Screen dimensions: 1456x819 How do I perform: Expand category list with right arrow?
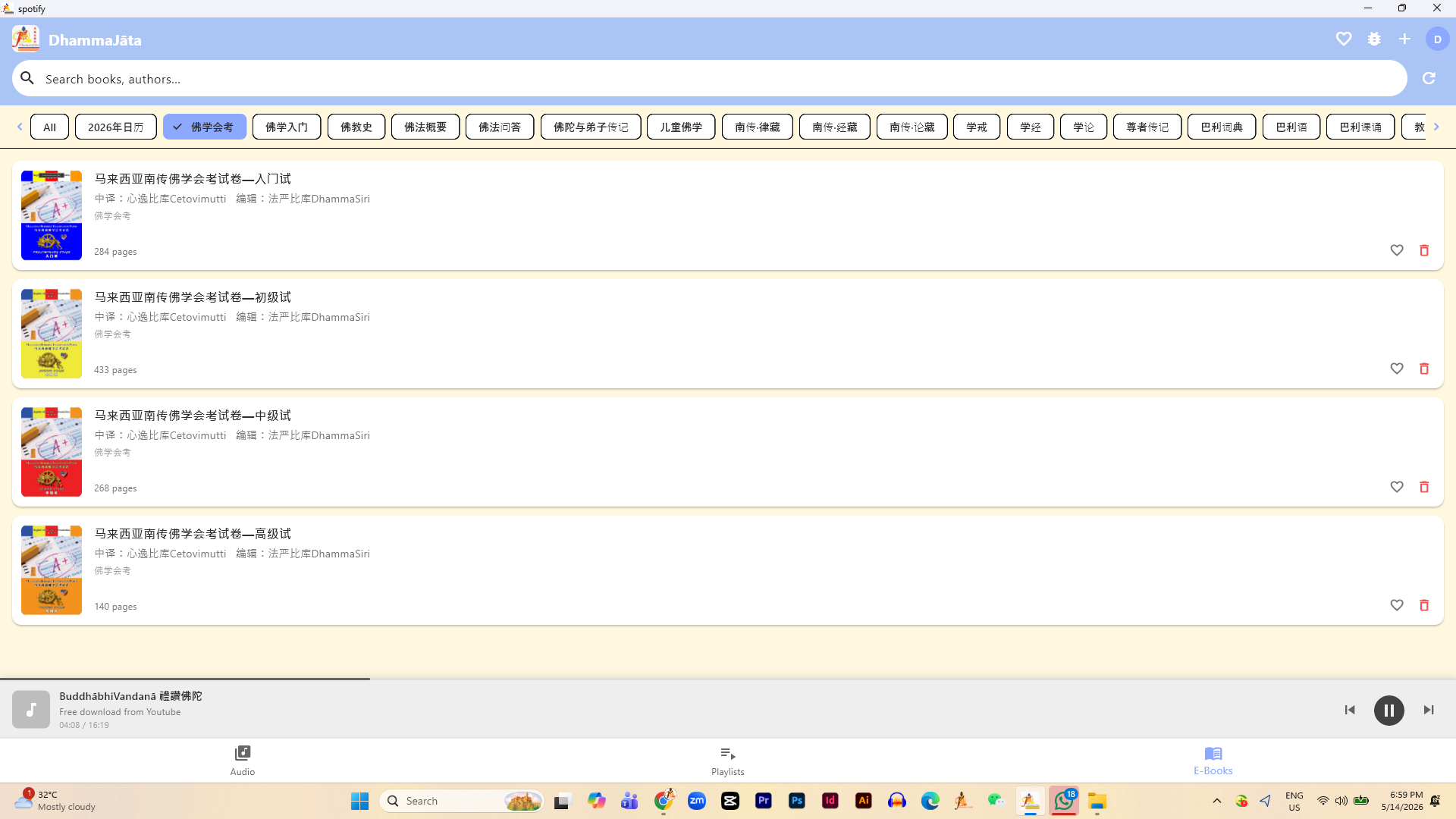click(x=1436, y=127)
